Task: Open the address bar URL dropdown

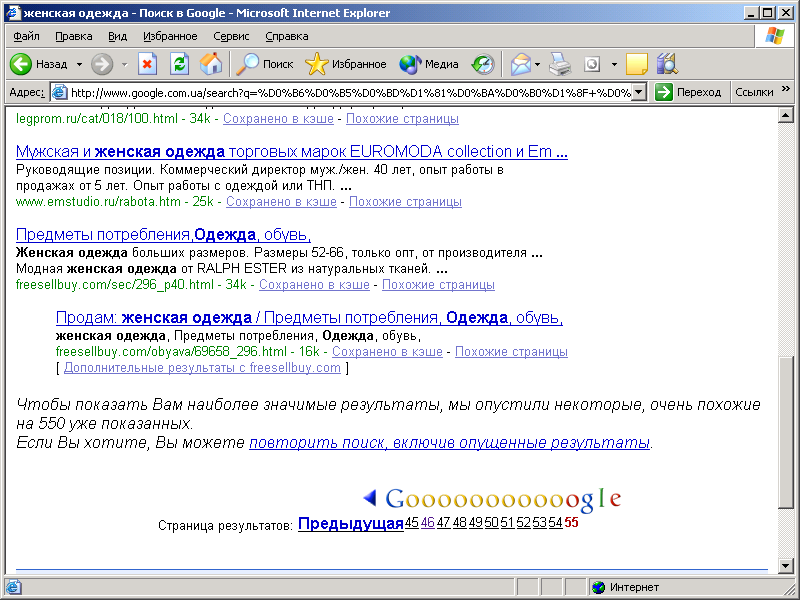Action: click(x=639, y=92)
